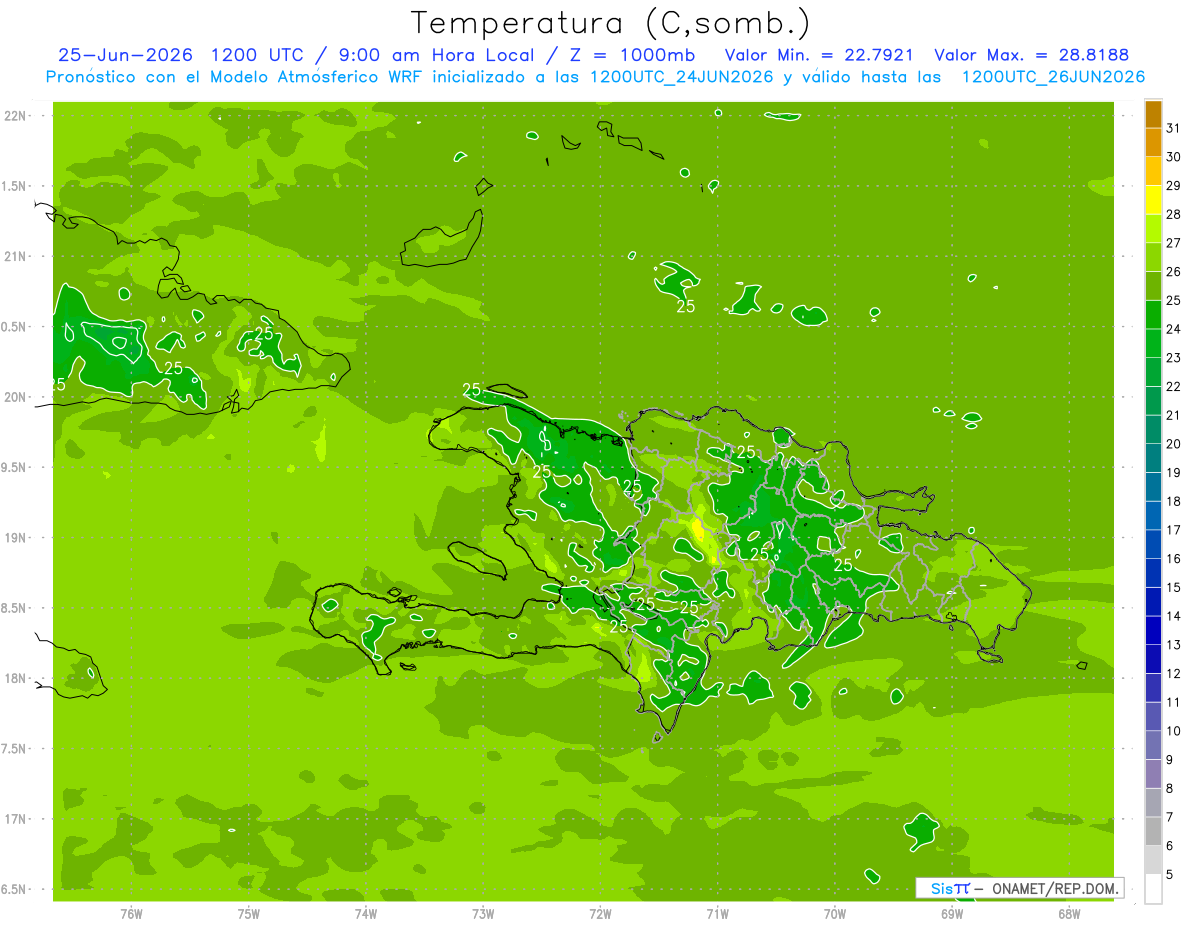Screen dimensions: 1200x927
Task: Click the '5' value on the color scale
Action: point(1170,875)
